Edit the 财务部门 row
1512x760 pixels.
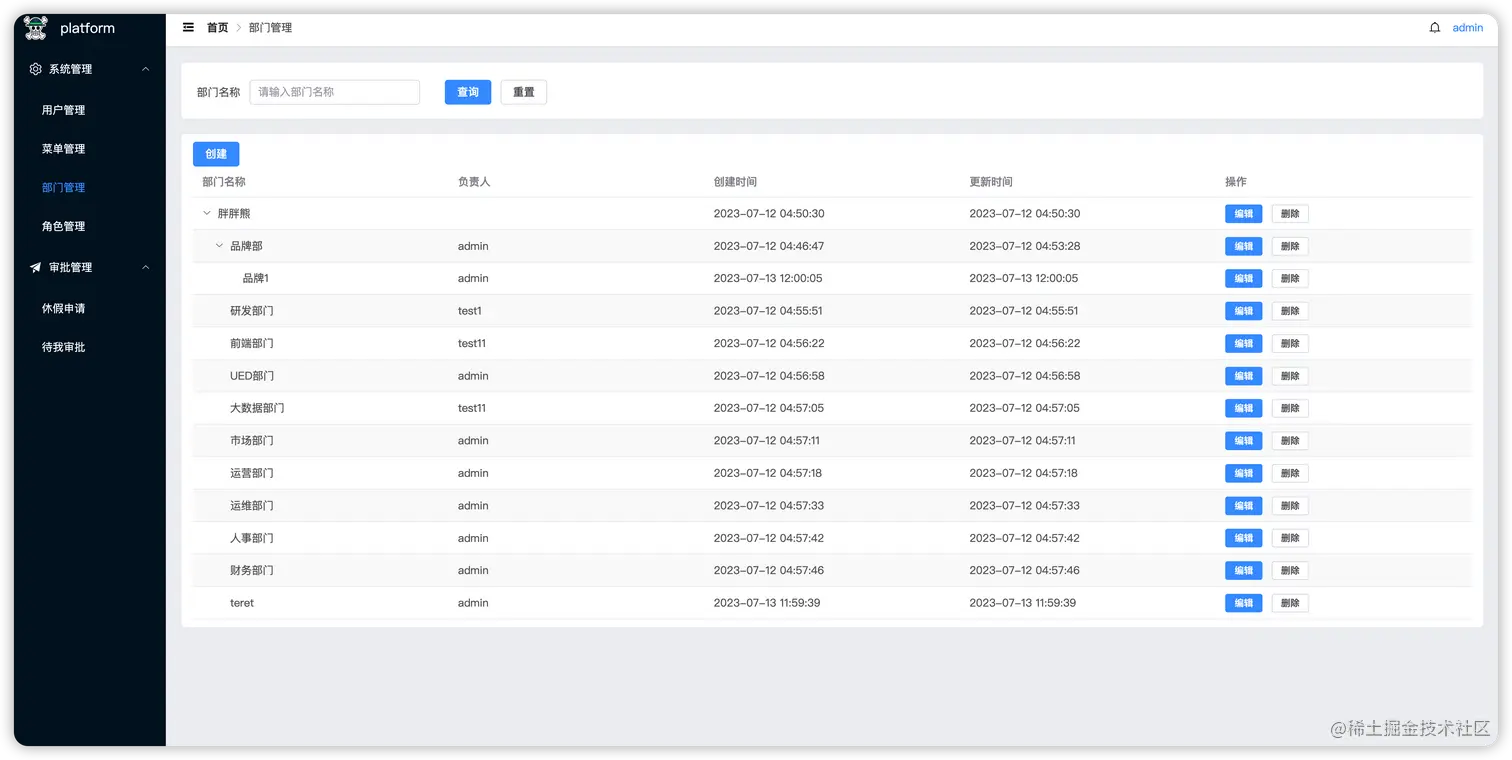tap(1243, 570)
